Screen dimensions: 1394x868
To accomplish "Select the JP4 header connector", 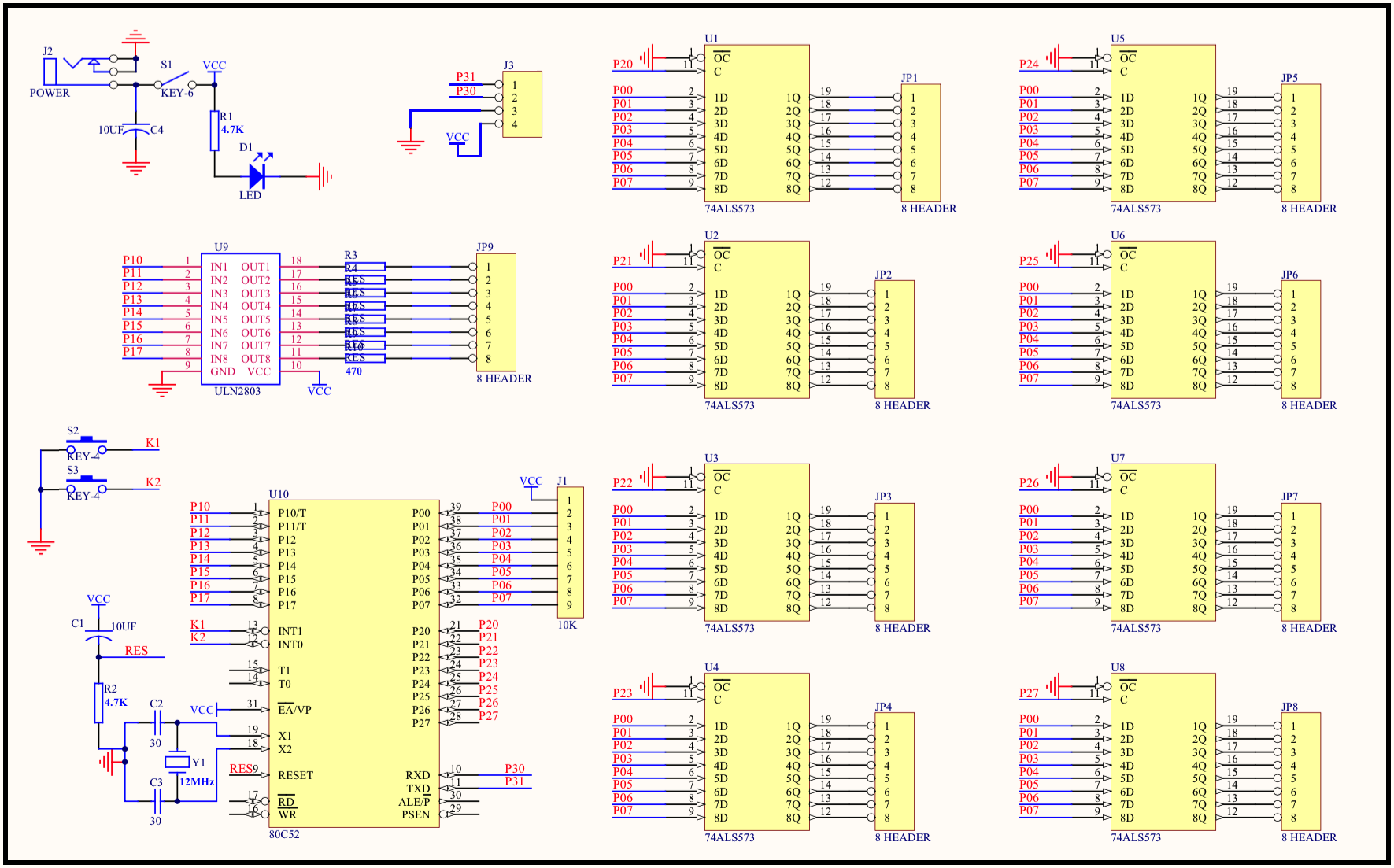I will (x=895, y=772).
